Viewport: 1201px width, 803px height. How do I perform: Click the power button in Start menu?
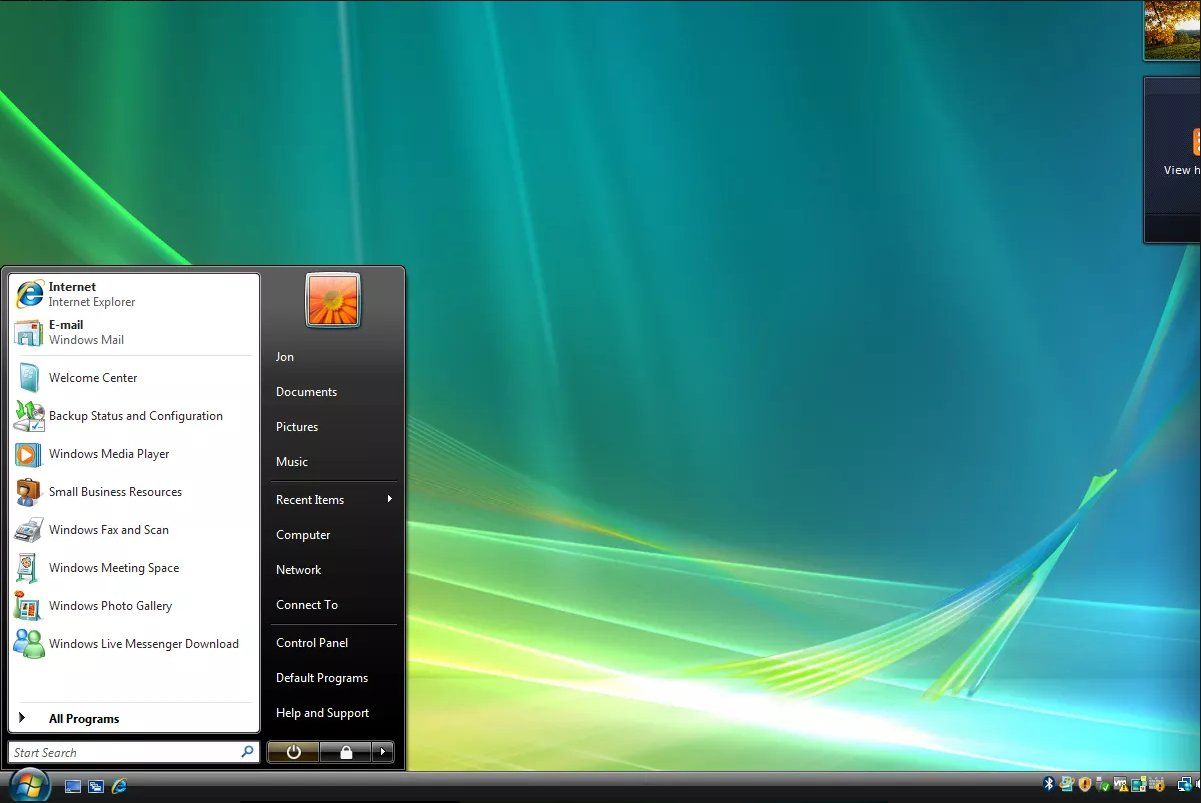pos(293,753)
